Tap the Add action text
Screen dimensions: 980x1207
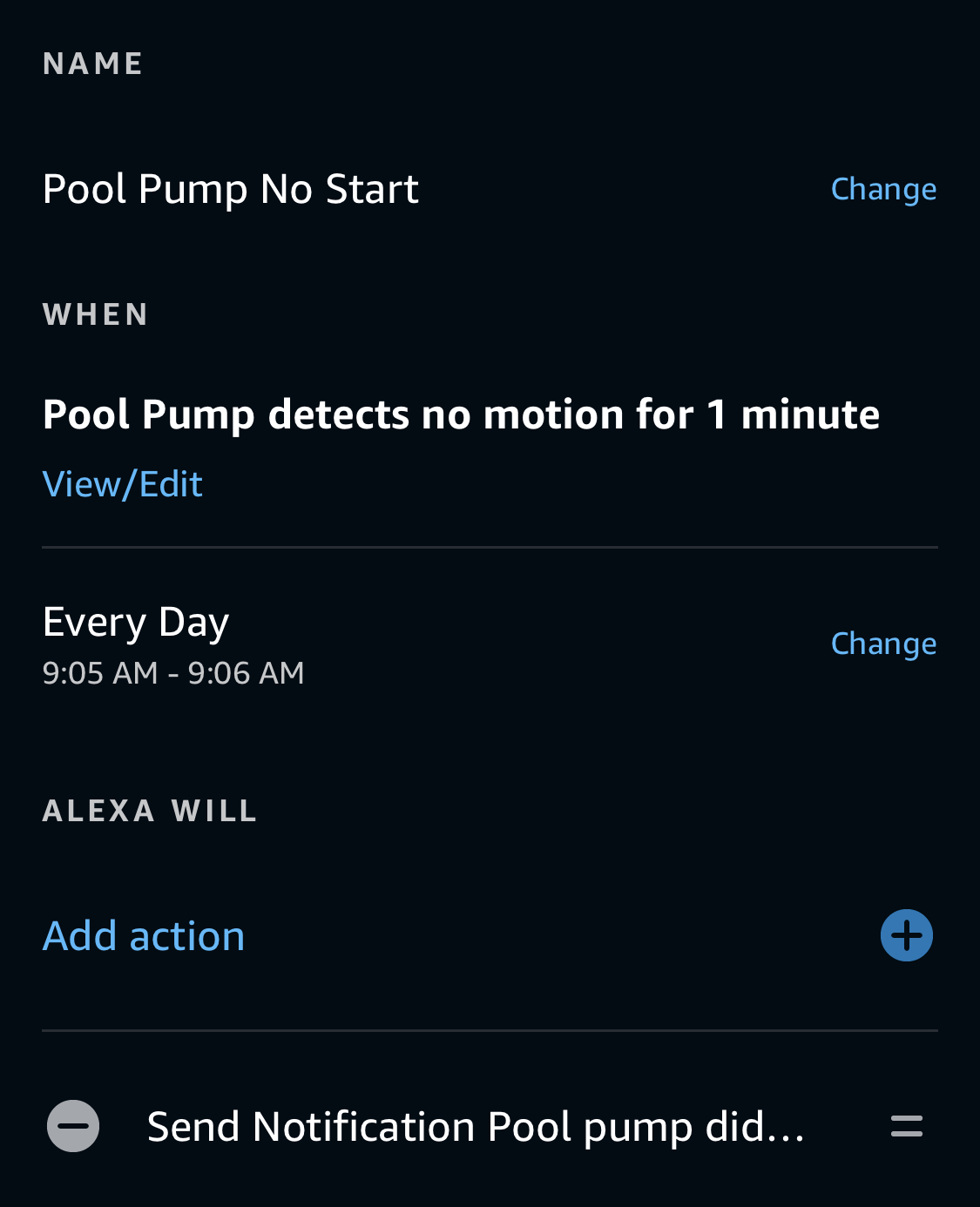(x=144, y=936)
